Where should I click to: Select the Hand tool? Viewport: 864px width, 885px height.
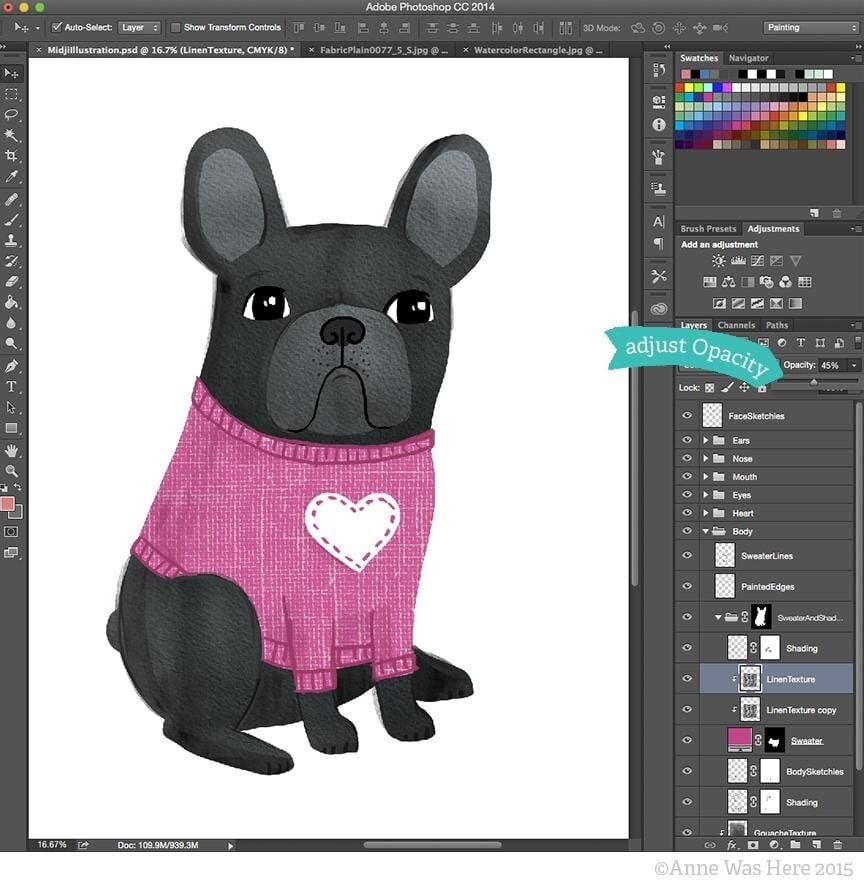click(12, 450)
